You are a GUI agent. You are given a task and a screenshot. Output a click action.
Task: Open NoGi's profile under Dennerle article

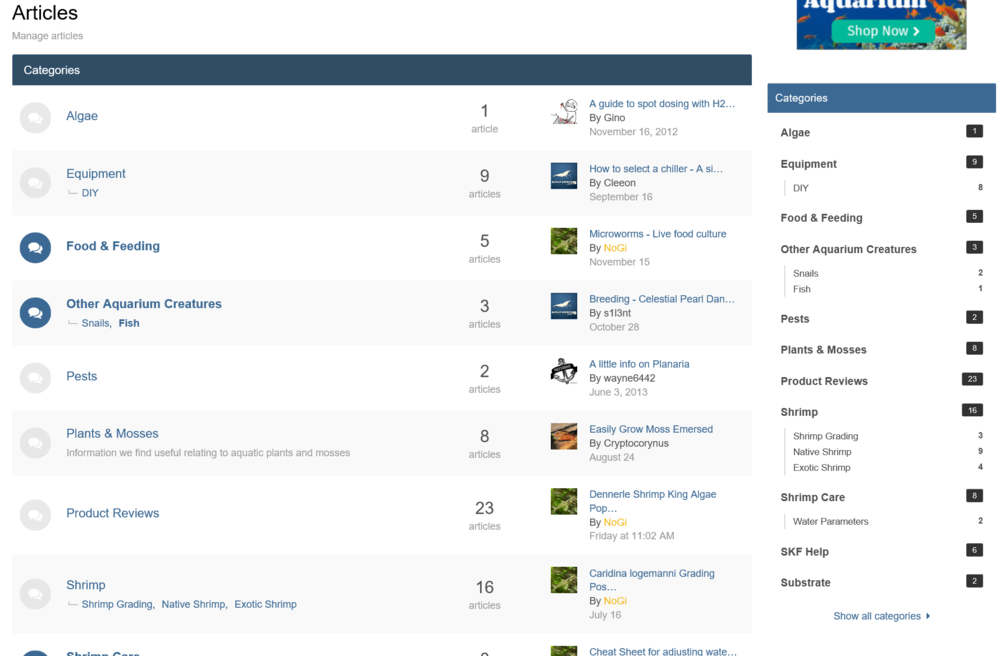point(615,522)
